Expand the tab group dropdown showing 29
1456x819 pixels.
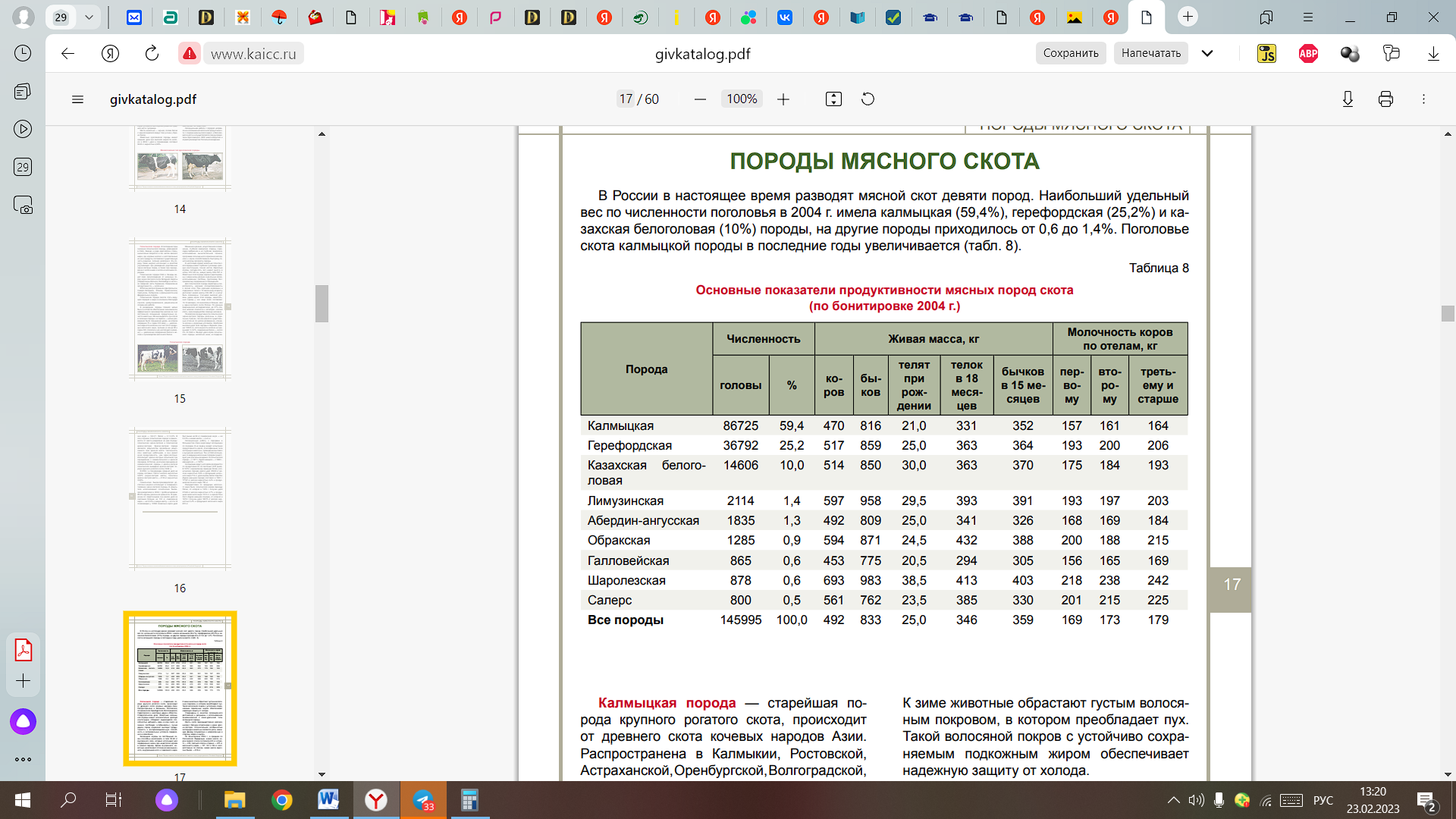(x=89, y=17)
